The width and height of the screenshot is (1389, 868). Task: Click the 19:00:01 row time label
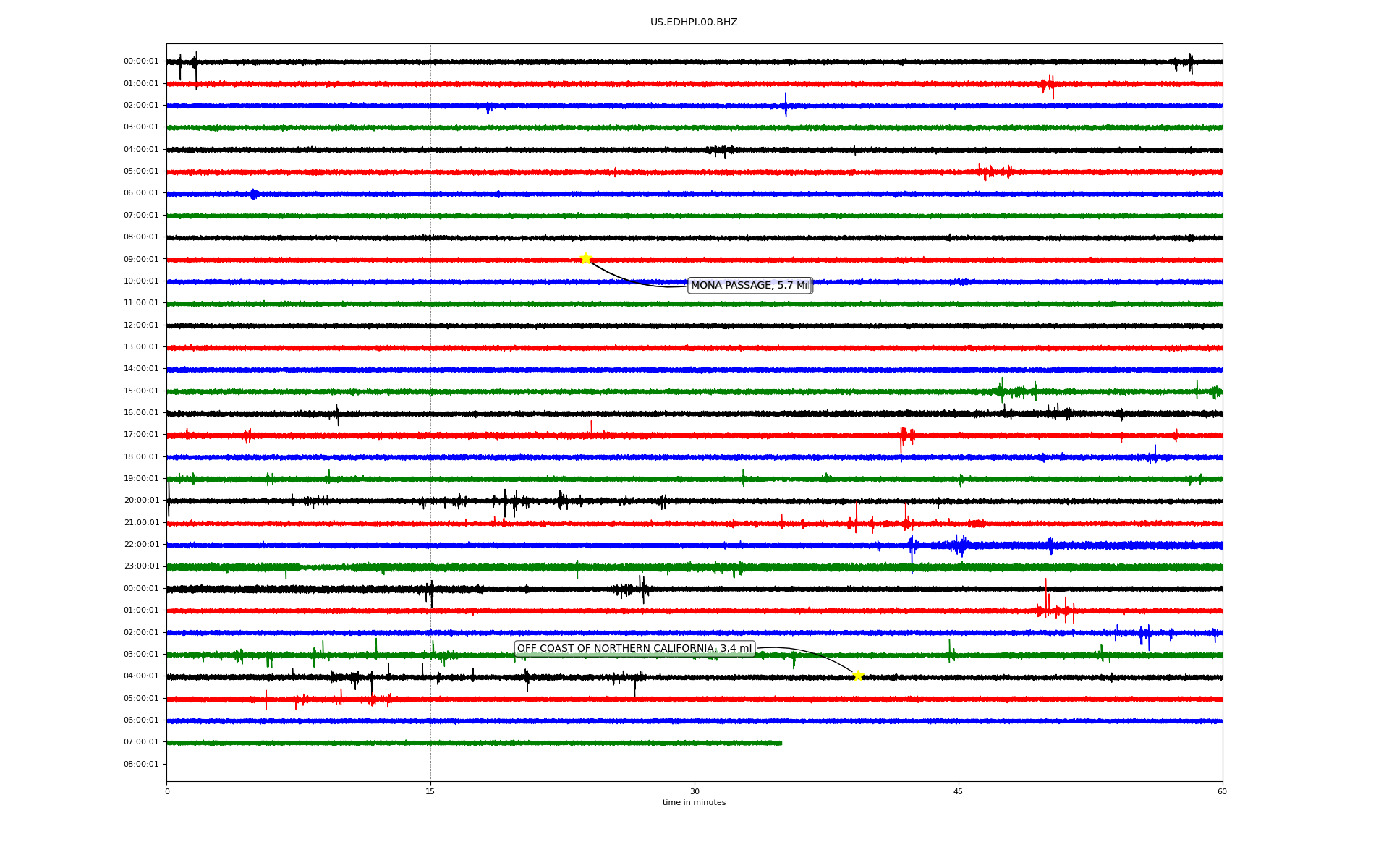pos(141,479)
